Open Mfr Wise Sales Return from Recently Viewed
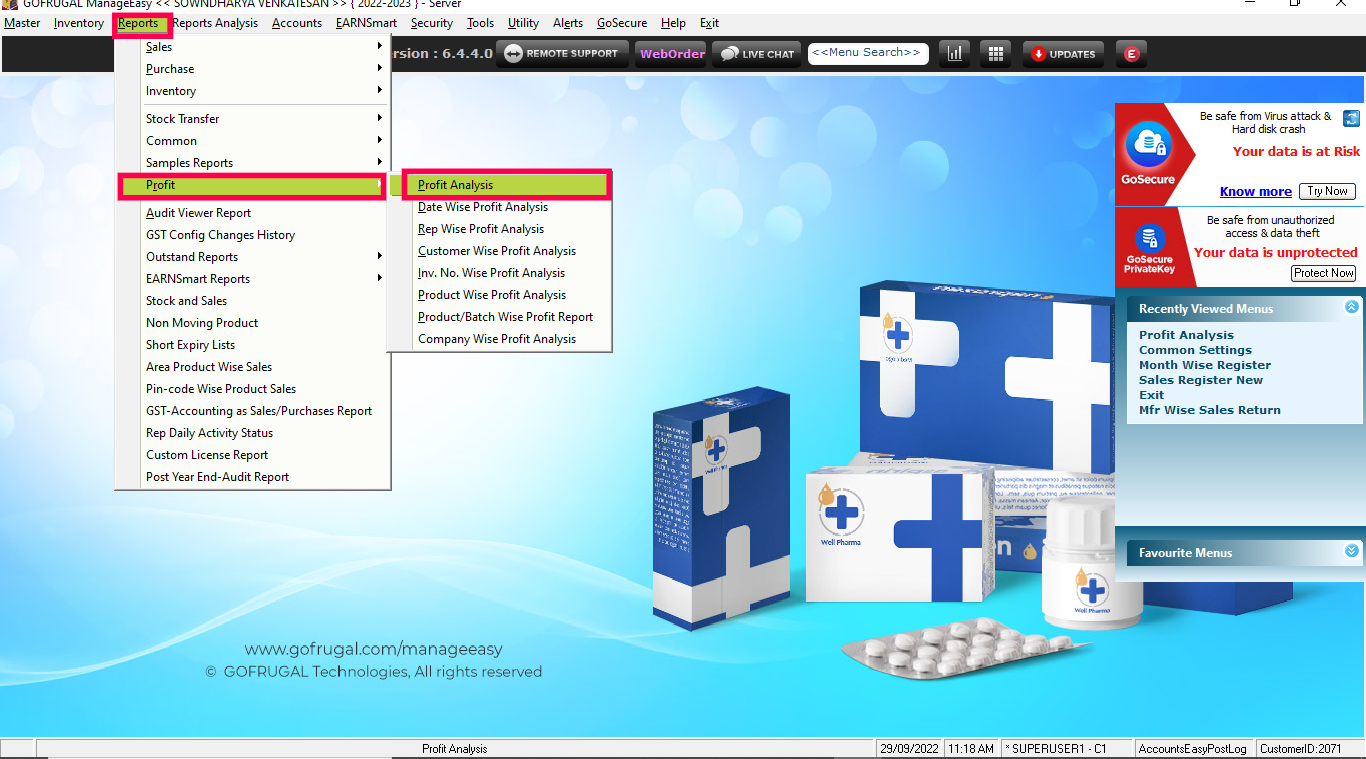1366x759 pixels. point(1210,410)
